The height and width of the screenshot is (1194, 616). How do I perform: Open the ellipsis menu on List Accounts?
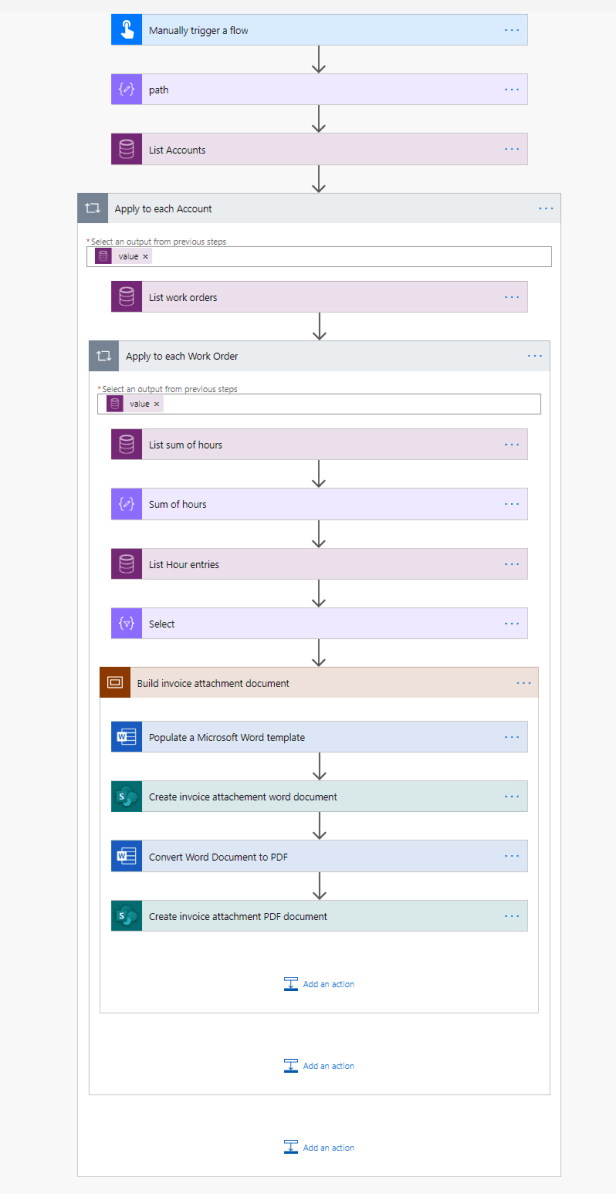coord(512,148)
